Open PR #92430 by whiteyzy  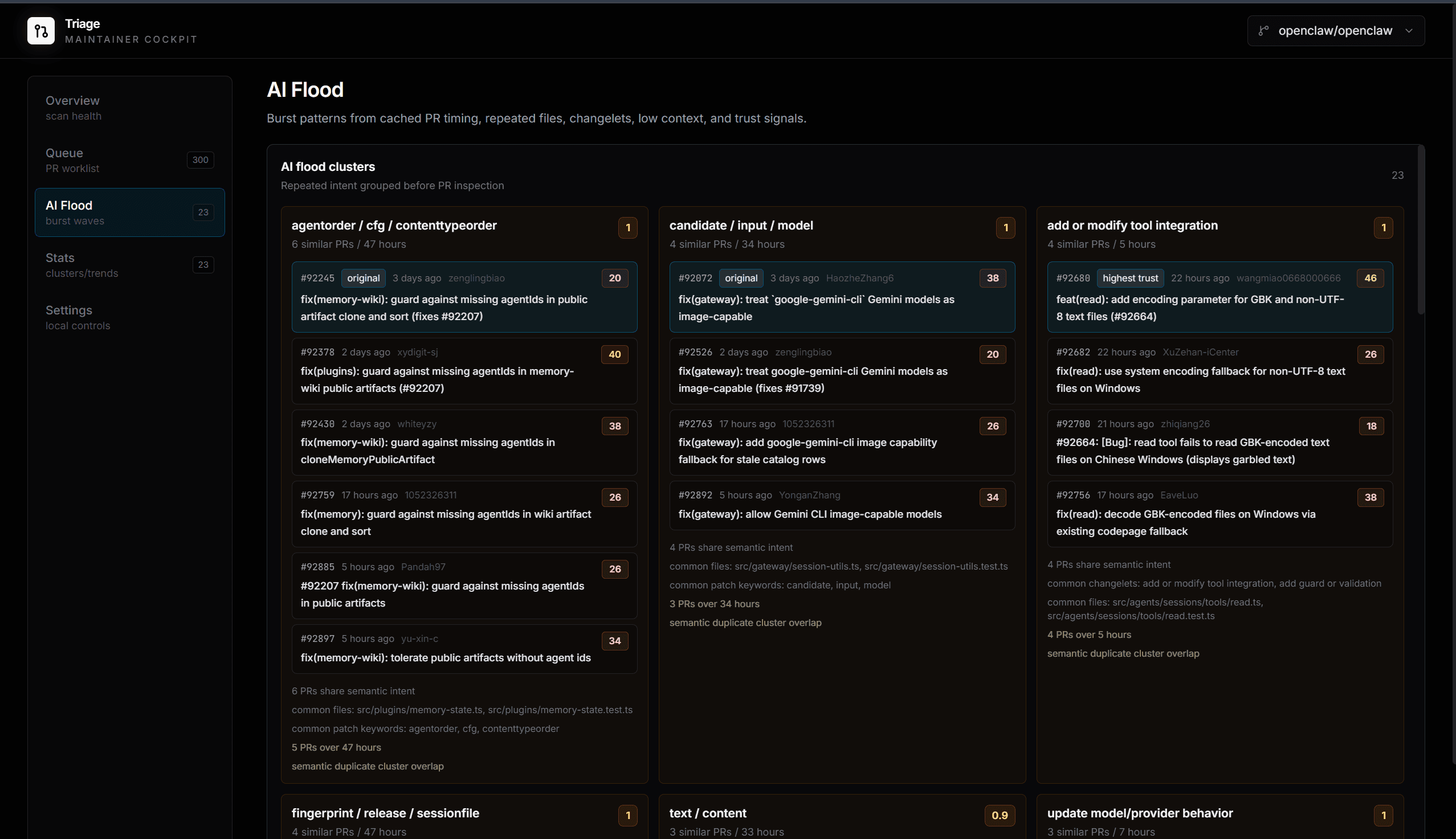point(464,443)
